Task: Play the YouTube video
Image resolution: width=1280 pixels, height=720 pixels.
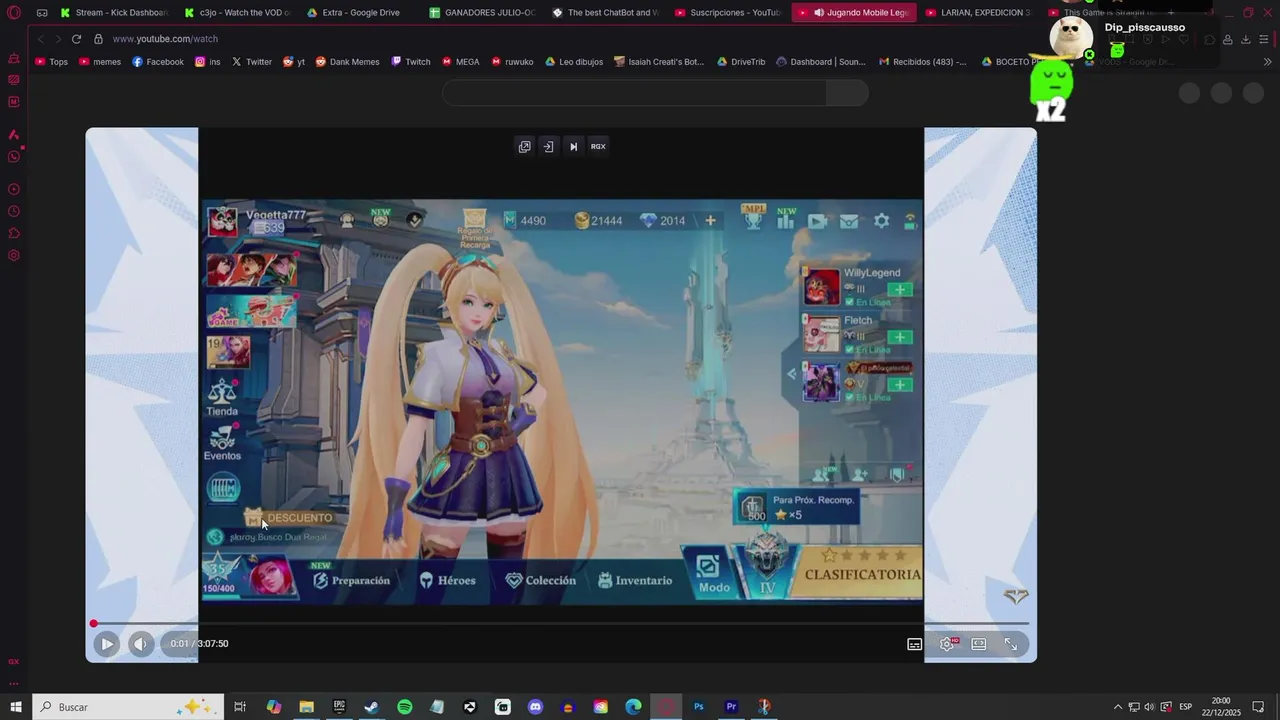Action: (107, 644)
